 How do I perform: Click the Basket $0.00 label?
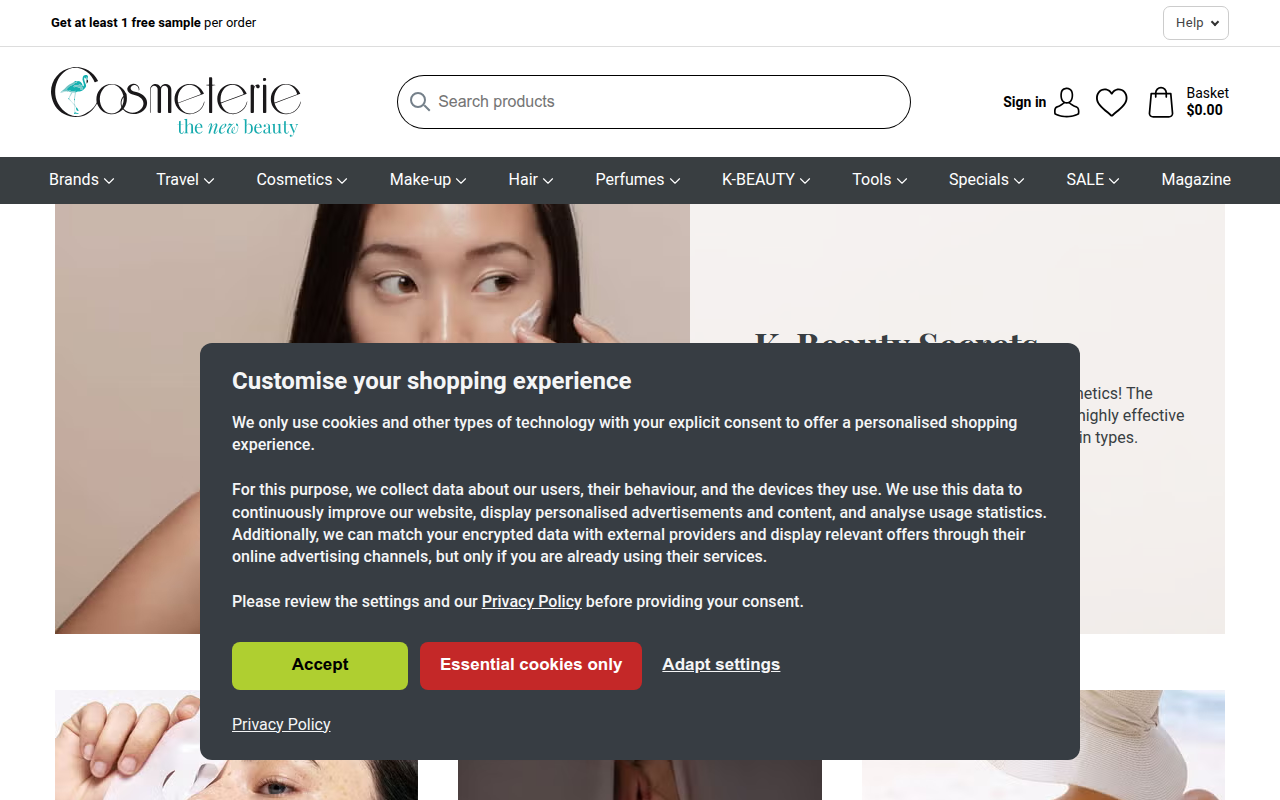[1207, 102]
